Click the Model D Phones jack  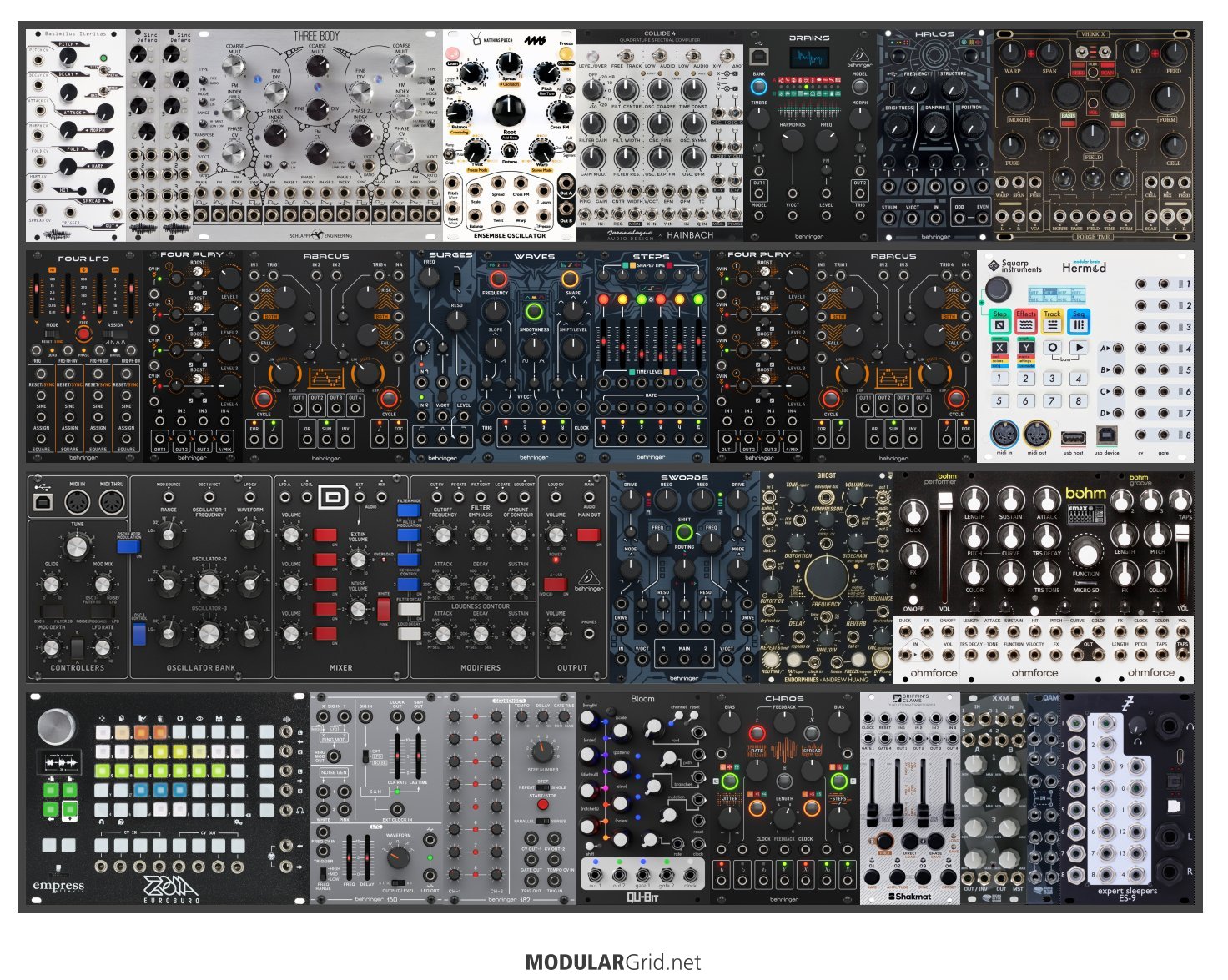click(590, 634)
